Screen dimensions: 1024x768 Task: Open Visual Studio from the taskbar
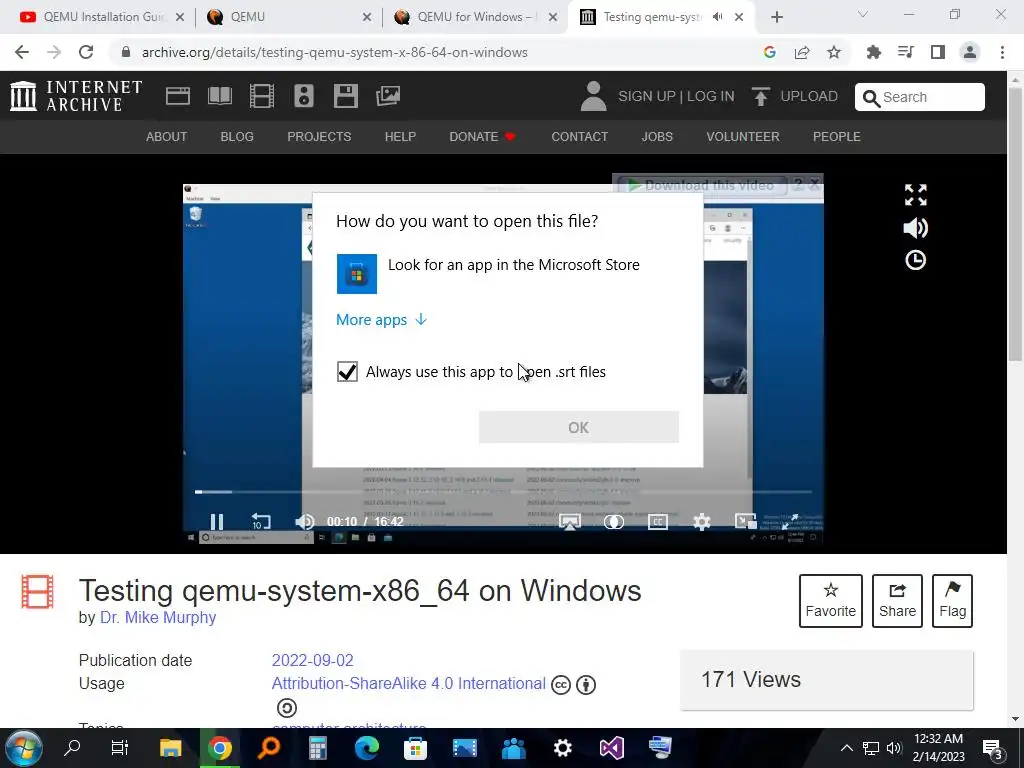coord(611,748)
